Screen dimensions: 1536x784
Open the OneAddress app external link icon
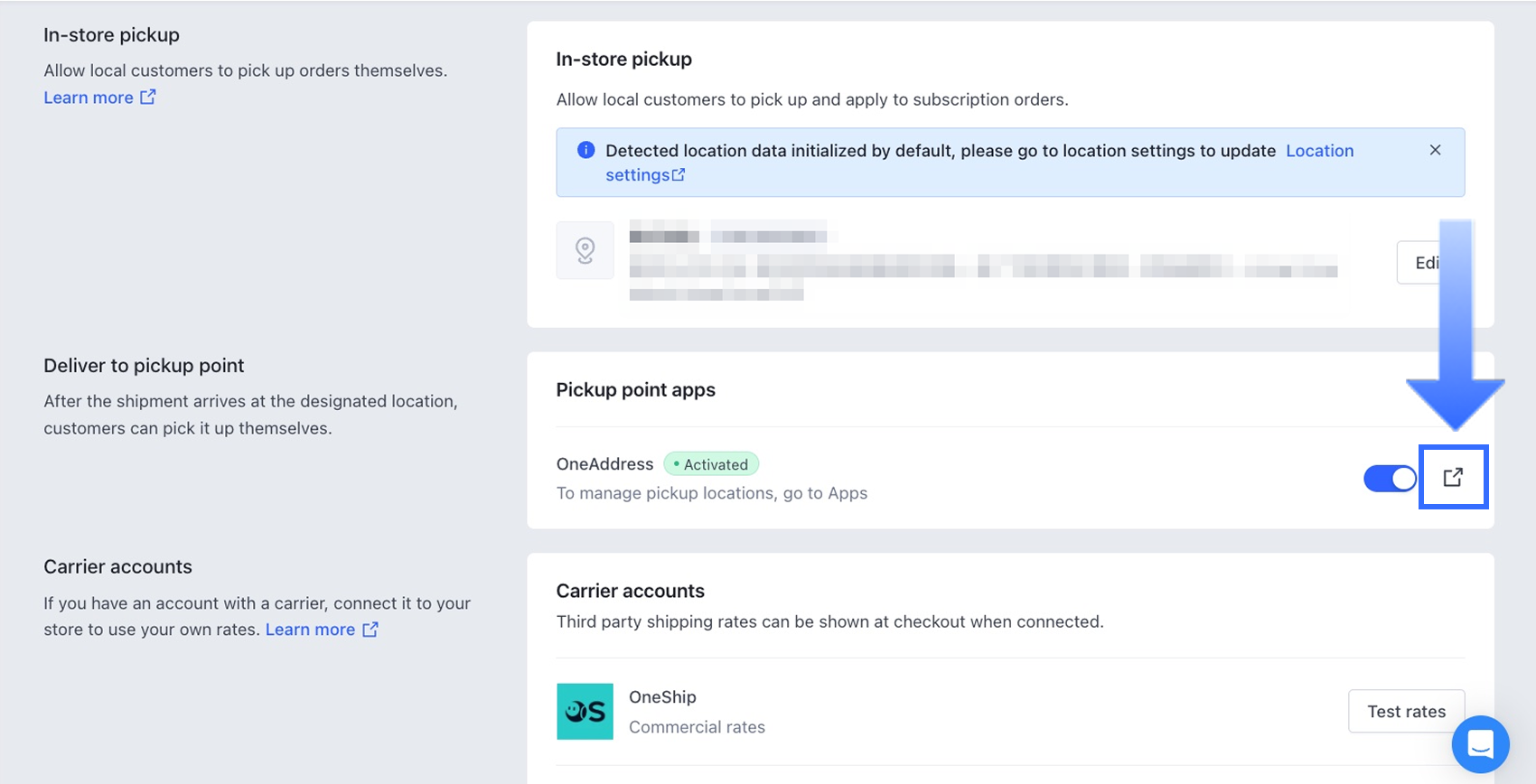coord(1453,477)
